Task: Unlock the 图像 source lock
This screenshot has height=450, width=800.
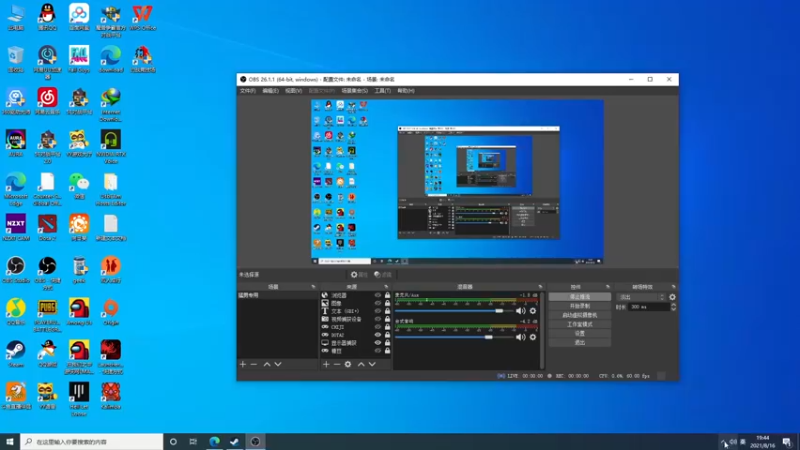Action: [x=387, y=303]
